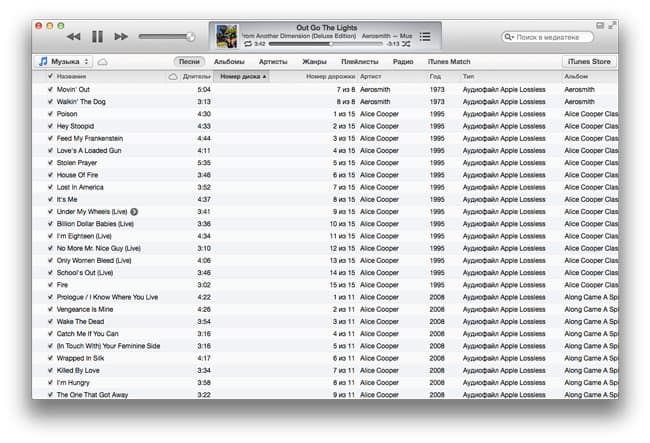The width and height of the screenshot is (650, 443).
Task: Open the iTunes Store button
Action: 589,62
